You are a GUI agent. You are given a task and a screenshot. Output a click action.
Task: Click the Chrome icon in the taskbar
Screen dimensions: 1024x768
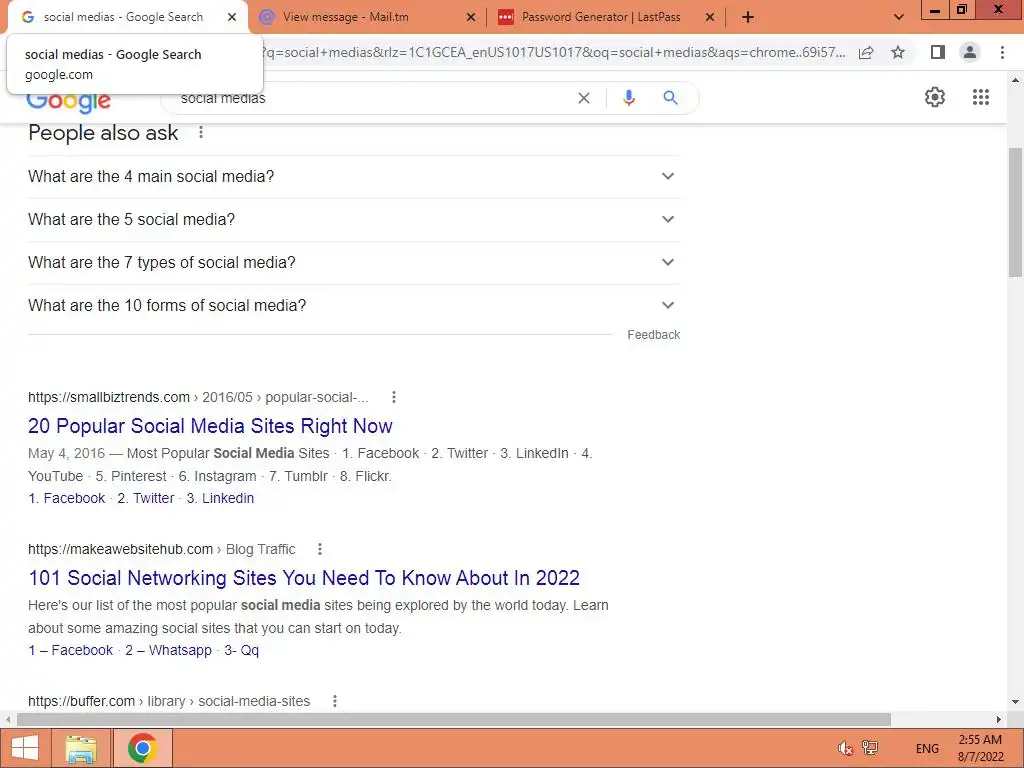pos(142,748)
